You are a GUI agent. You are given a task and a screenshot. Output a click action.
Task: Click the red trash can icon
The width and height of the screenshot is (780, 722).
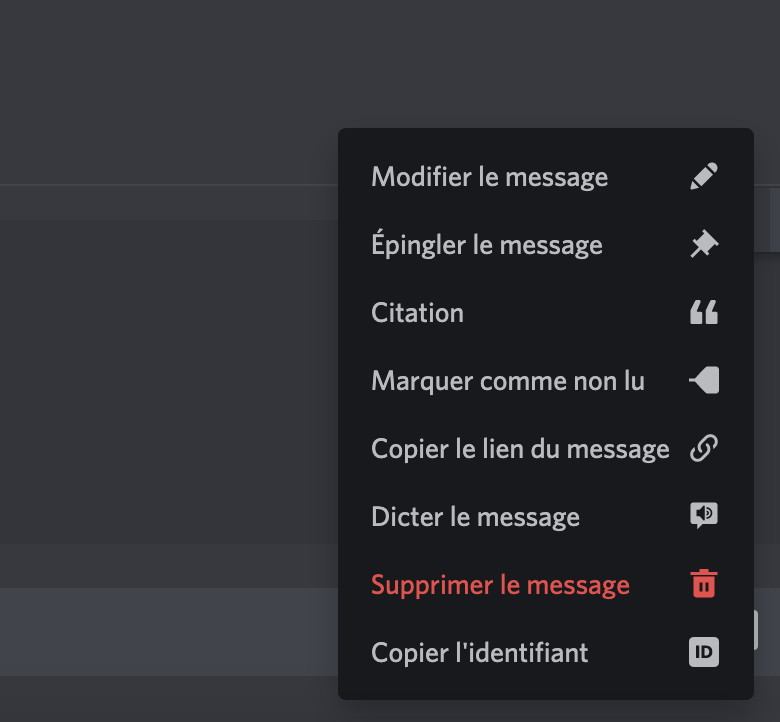pos(703,584)
